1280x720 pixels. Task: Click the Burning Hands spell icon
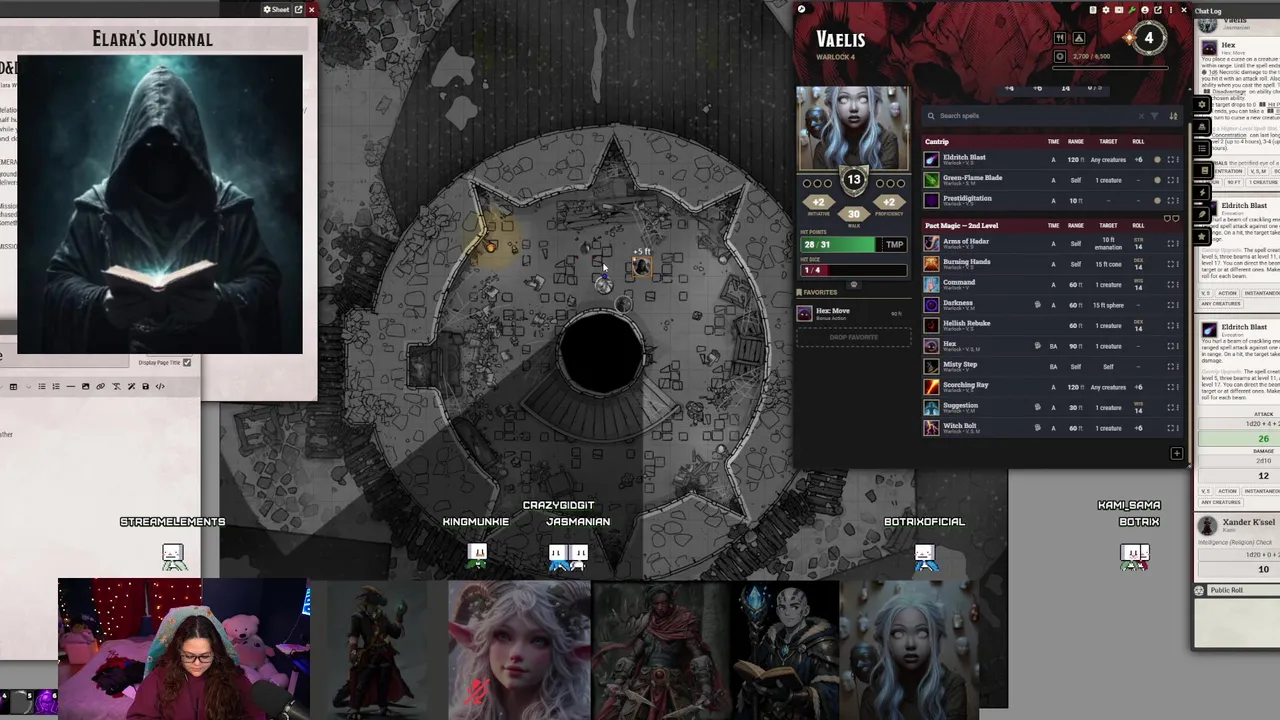pos(931,264)
